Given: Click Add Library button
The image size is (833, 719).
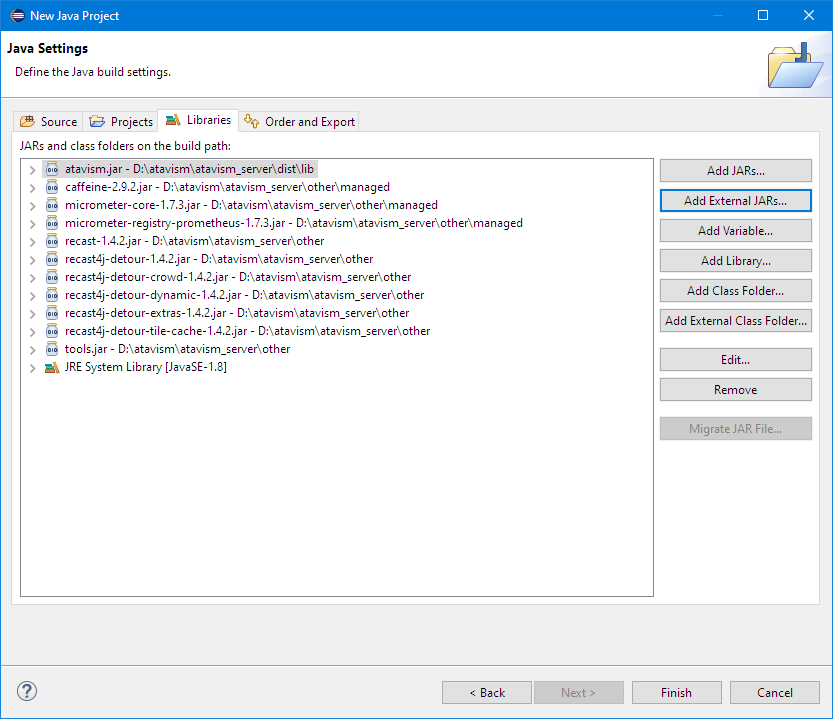Looking at the screenshot, I should click(735, 260).
